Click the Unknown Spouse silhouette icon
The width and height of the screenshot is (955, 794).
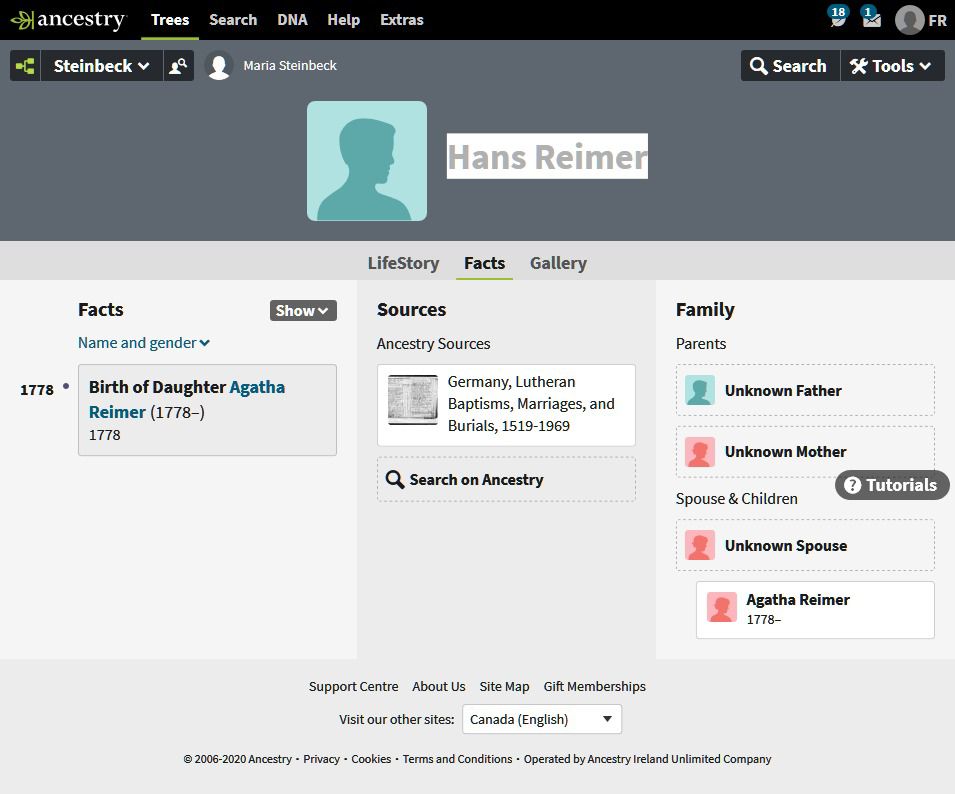[700, 545]
